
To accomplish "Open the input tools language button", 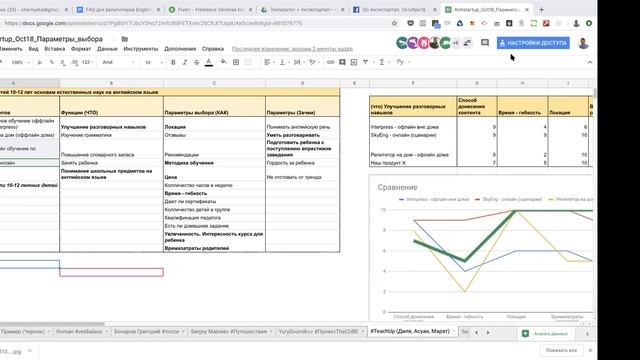I will (x=402, y=62).
